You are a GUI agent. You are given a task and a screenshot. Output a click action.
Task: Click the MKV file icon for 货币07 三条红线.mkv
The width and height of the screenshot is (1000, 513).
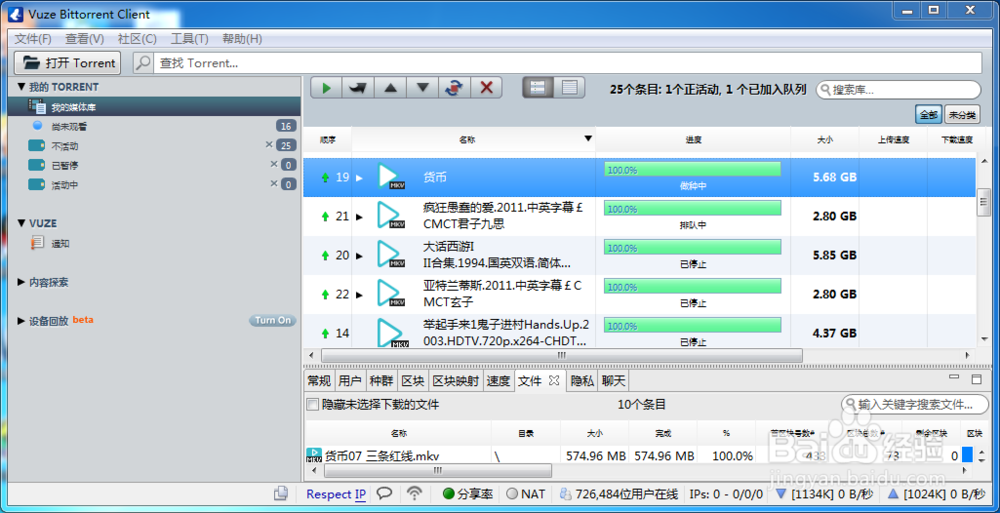coord(314,455)
